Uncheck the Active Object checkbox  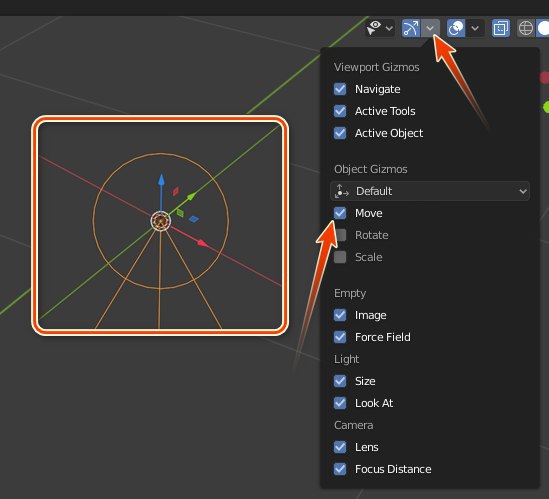pyautogui.click(x=340, y=133)
